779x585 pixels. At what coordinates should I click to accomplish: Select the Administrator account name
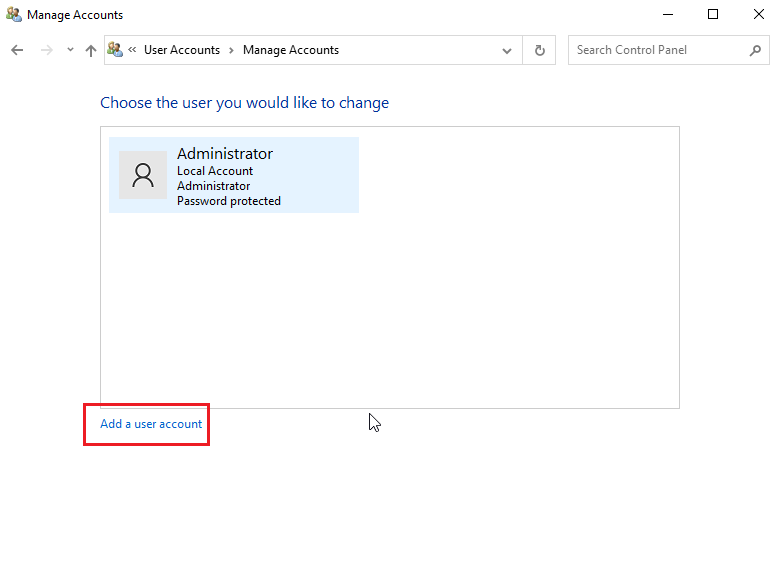[224, 154]
